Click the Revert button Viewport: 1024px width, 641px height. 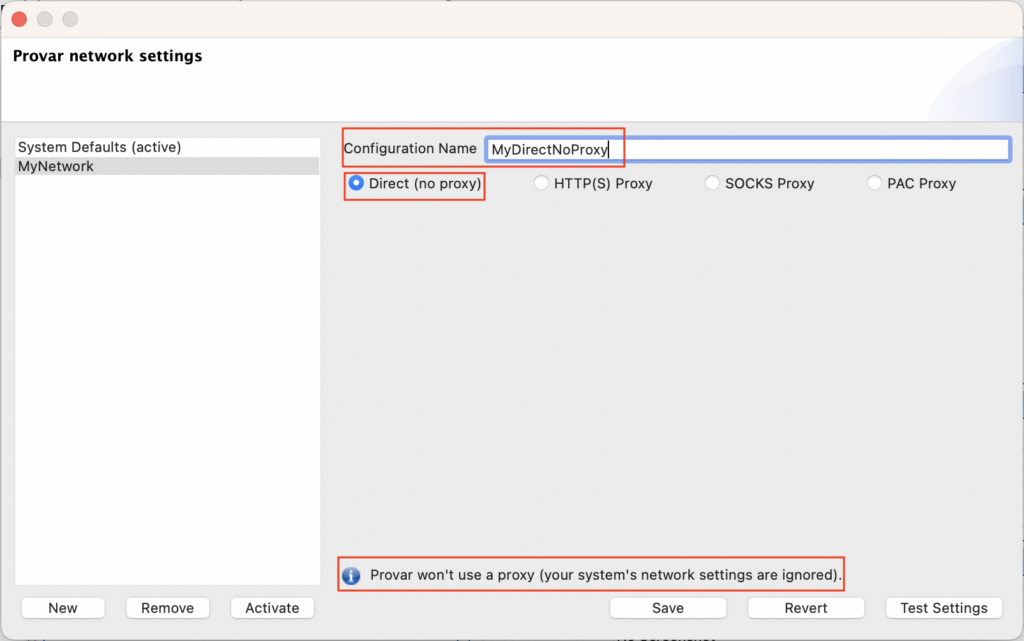(805, 608)
